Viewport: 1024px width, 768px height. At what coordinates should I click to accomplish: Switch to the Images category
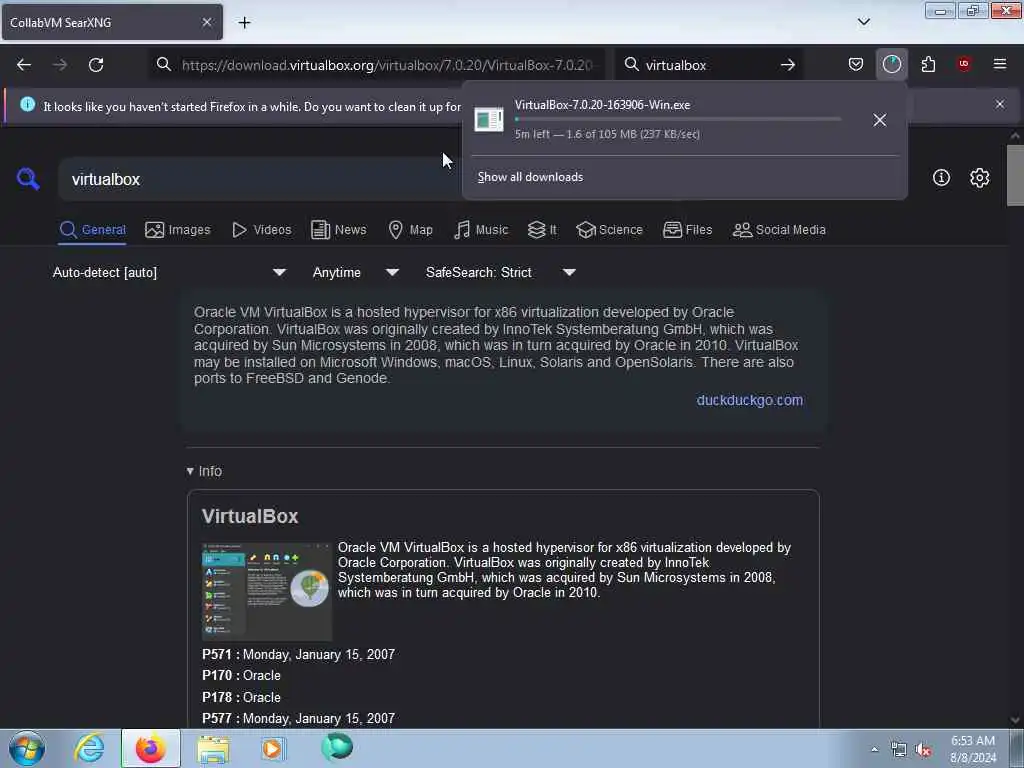pos(178,230)
